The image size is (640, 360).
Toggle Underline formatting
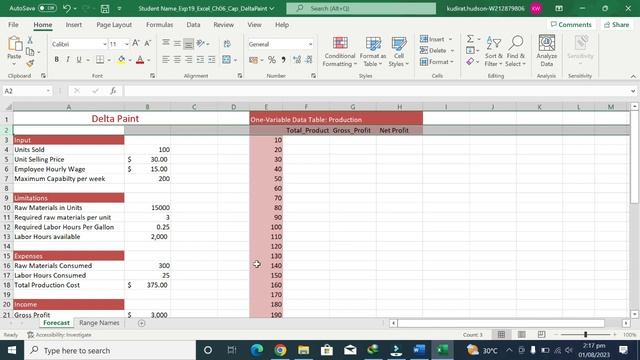79,60
